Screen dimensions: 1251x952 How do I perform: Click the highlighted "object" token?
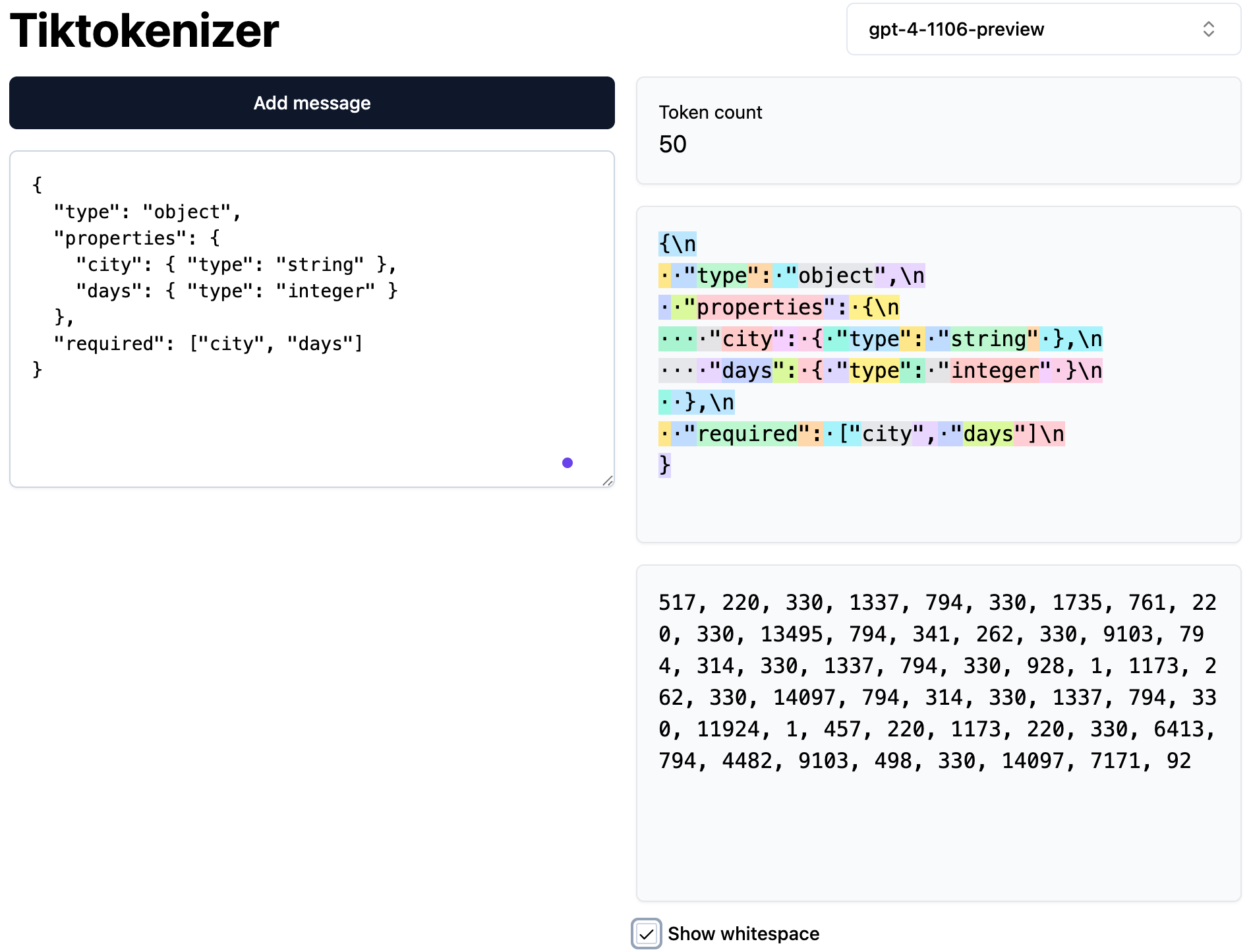[x=836, y=276]
